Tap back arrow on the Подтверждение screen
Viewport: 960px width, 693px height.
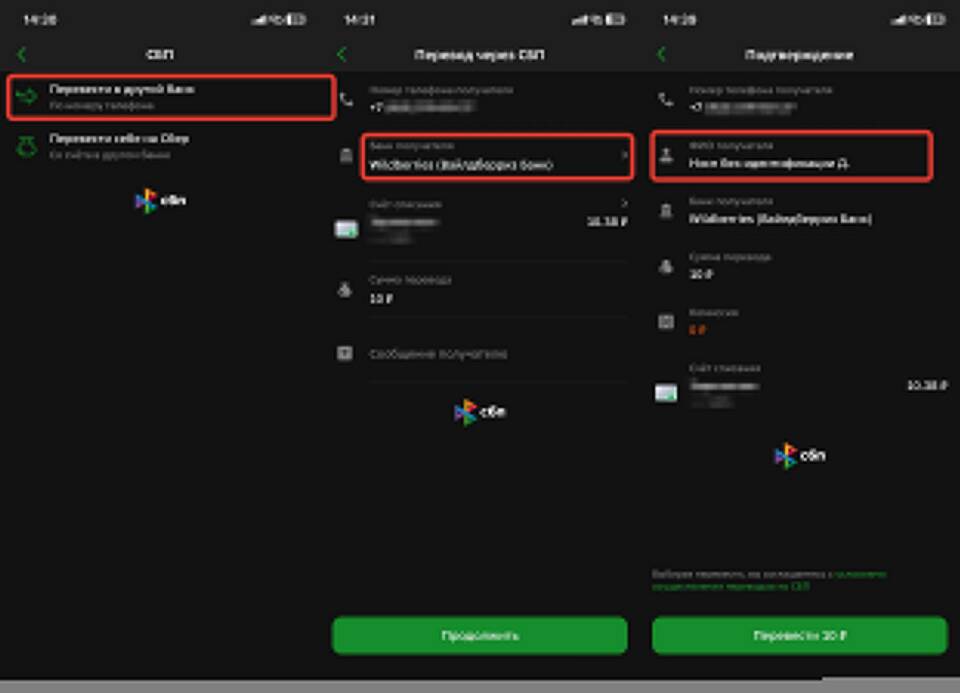coord(661,55)
